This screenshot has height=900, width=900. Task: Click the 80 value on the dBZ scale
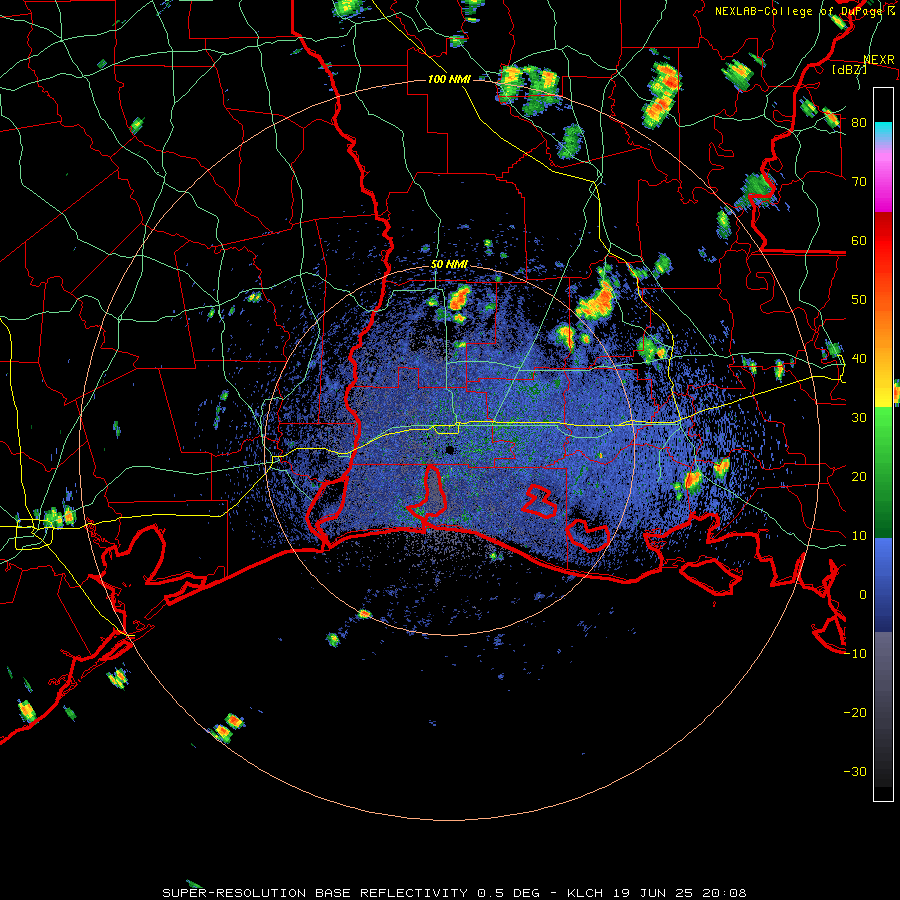859,122
